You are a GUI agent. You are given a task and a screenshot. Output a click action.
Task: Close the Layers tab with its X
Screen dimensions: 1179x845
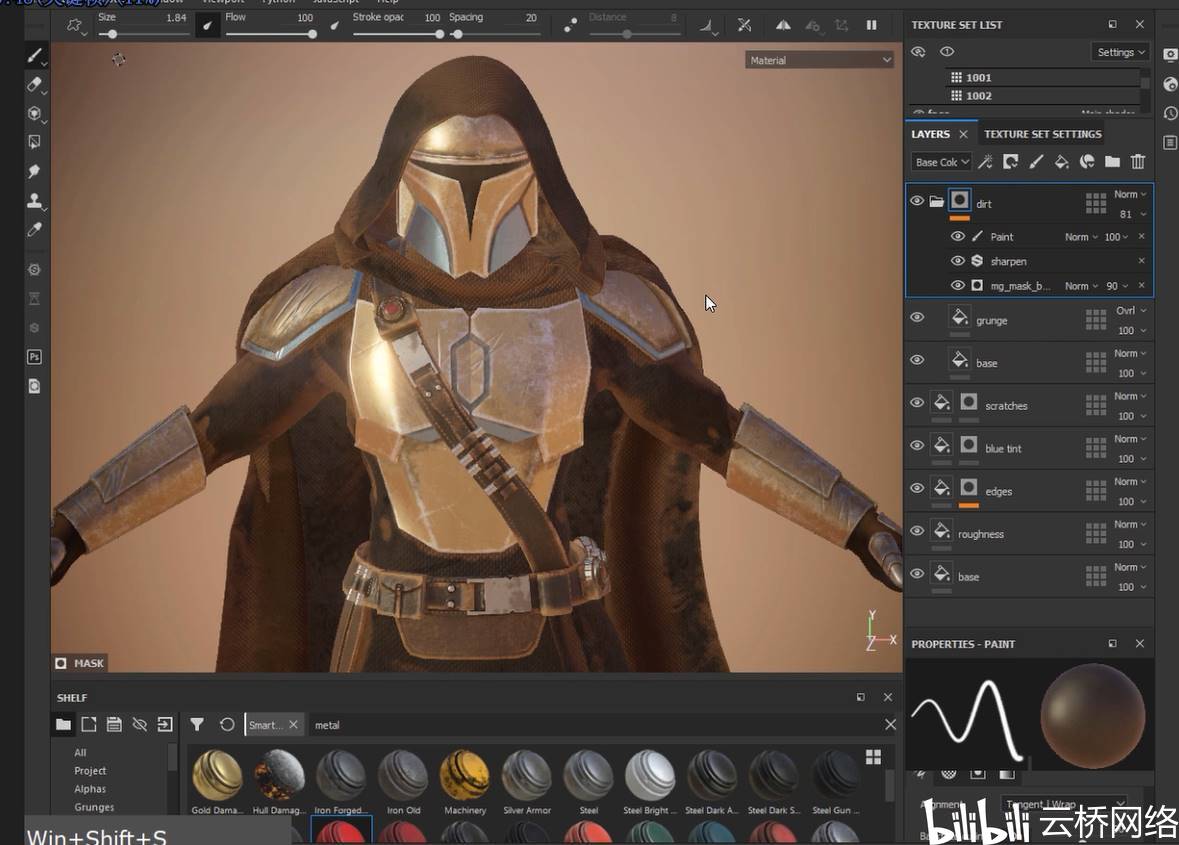click(x=963, y=134)
